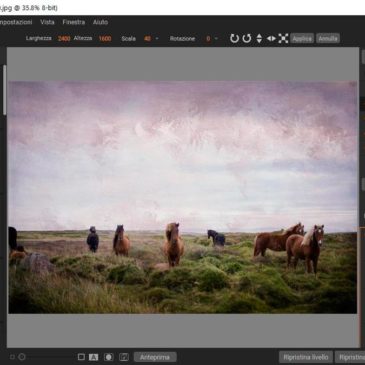Click the Altezza value 1600 field
The height and width of the screenshot is (365, 365).
[105, 39]
